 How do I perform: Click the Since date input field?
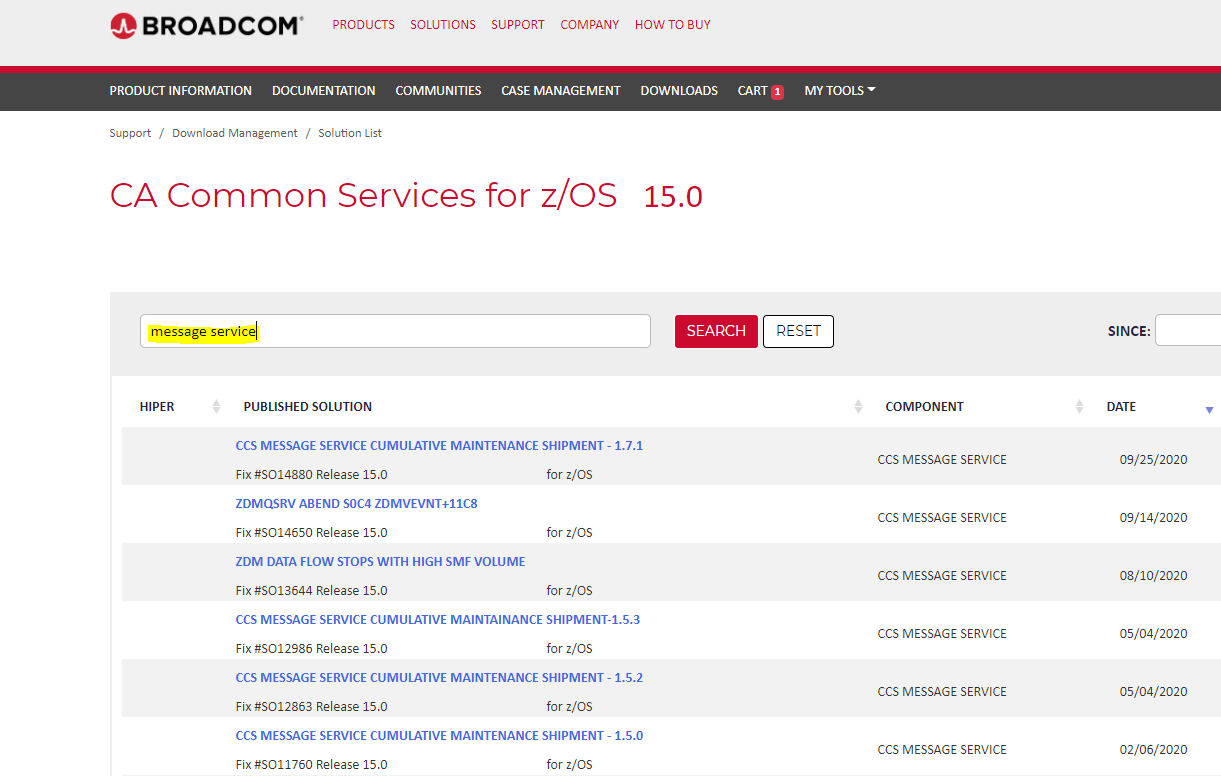1188,331
